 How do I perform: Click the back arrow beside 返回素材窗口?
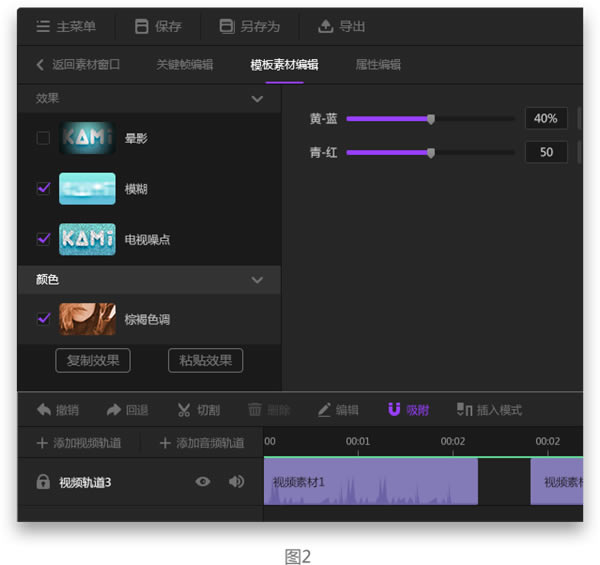click(x=40, y=64)
